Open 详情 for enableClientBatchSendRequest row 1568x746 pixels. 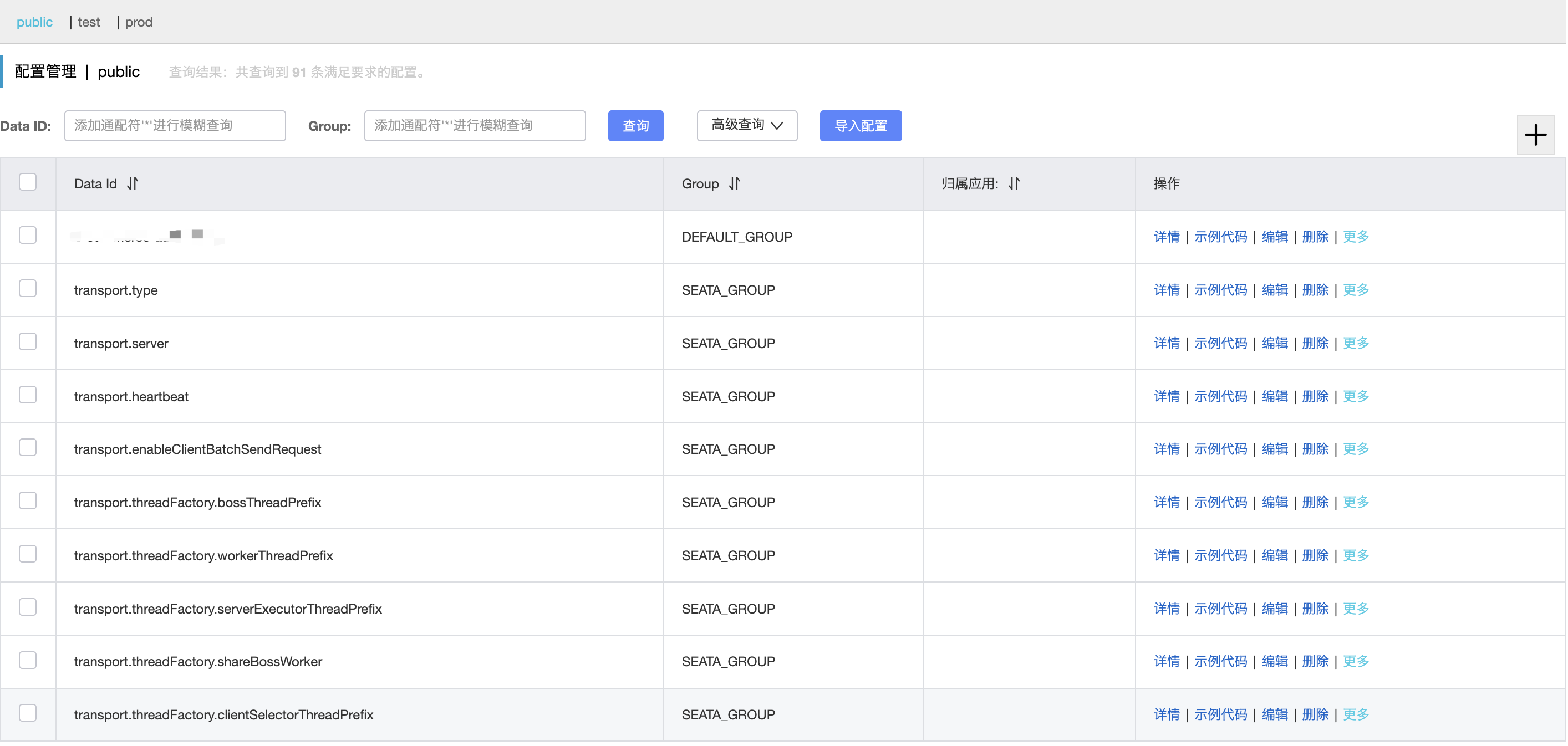(x=1166, y=449)
